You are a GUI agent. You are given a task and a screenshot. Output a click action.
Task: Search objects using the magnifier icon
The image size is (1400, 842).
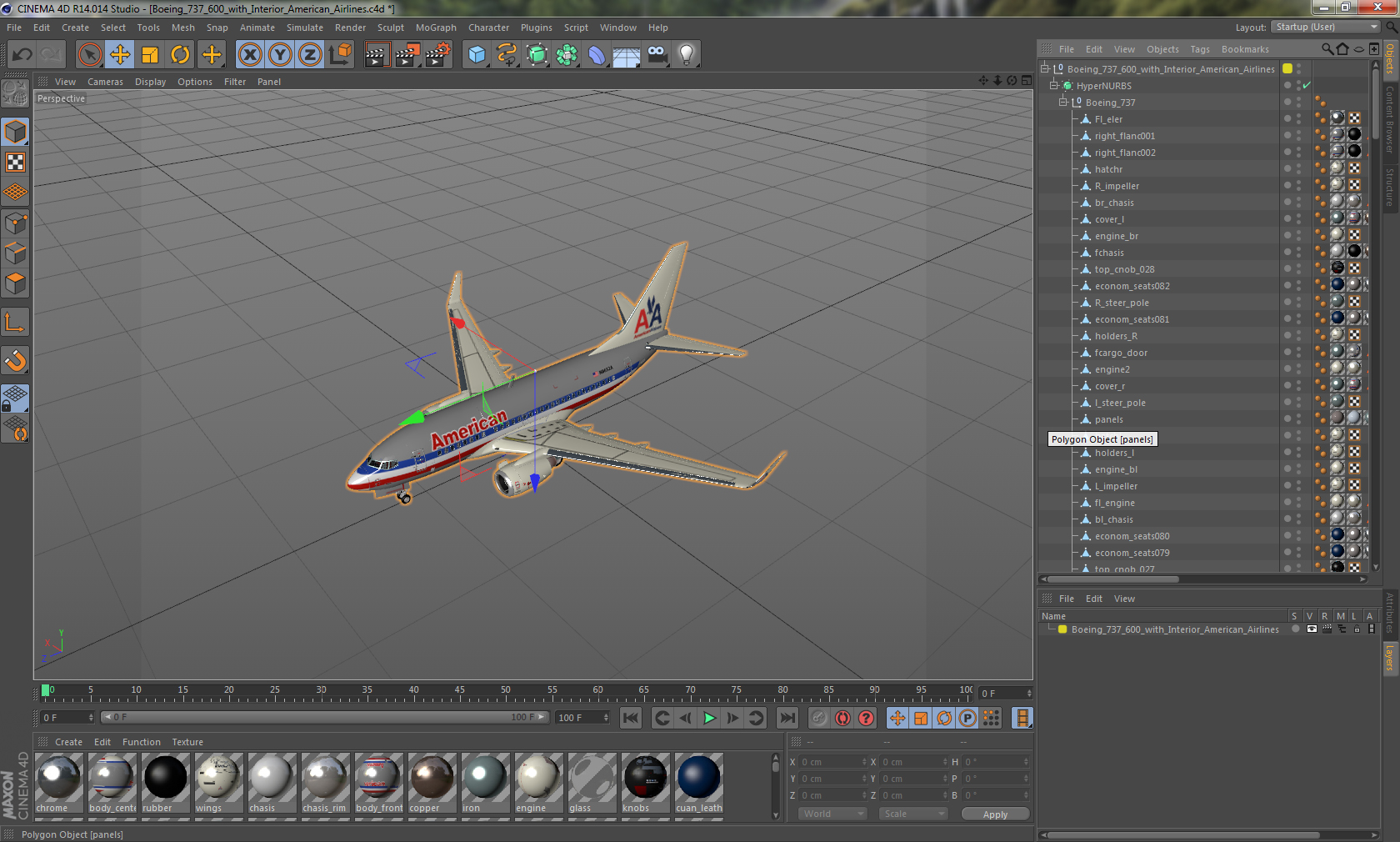1327,49
